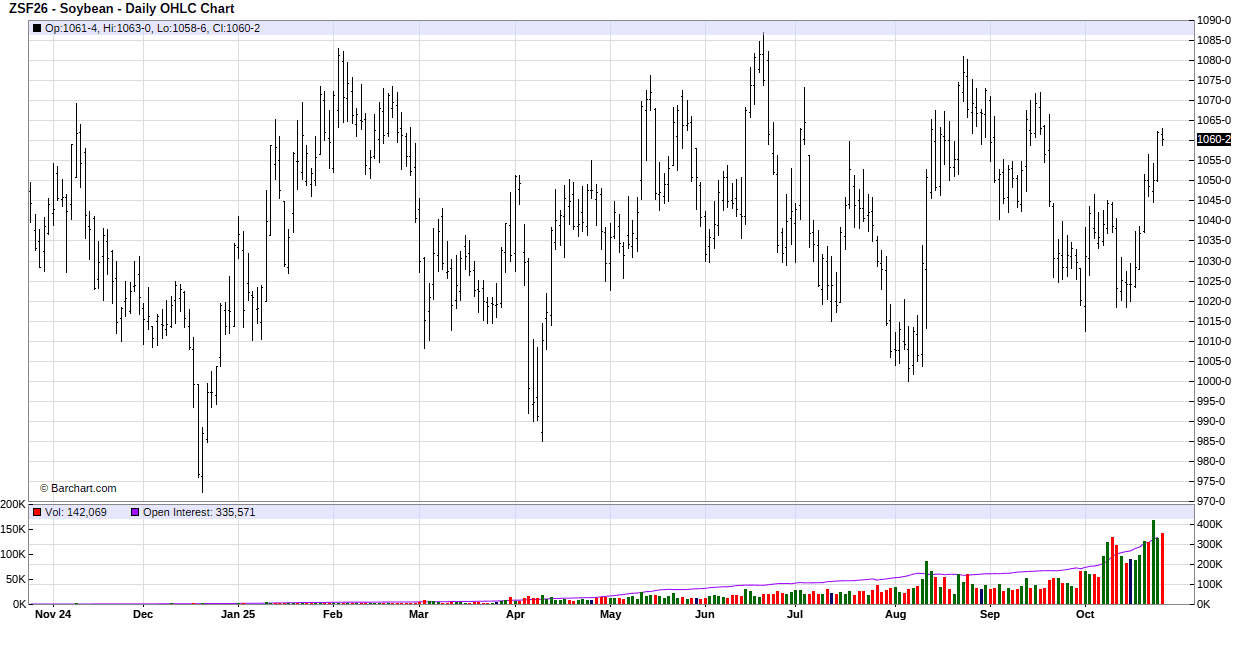Image resolution: width=1236 pixels, height=645 pixels.
Task: Select the Aug label on the time axis
Action: (x=895, y=615)
